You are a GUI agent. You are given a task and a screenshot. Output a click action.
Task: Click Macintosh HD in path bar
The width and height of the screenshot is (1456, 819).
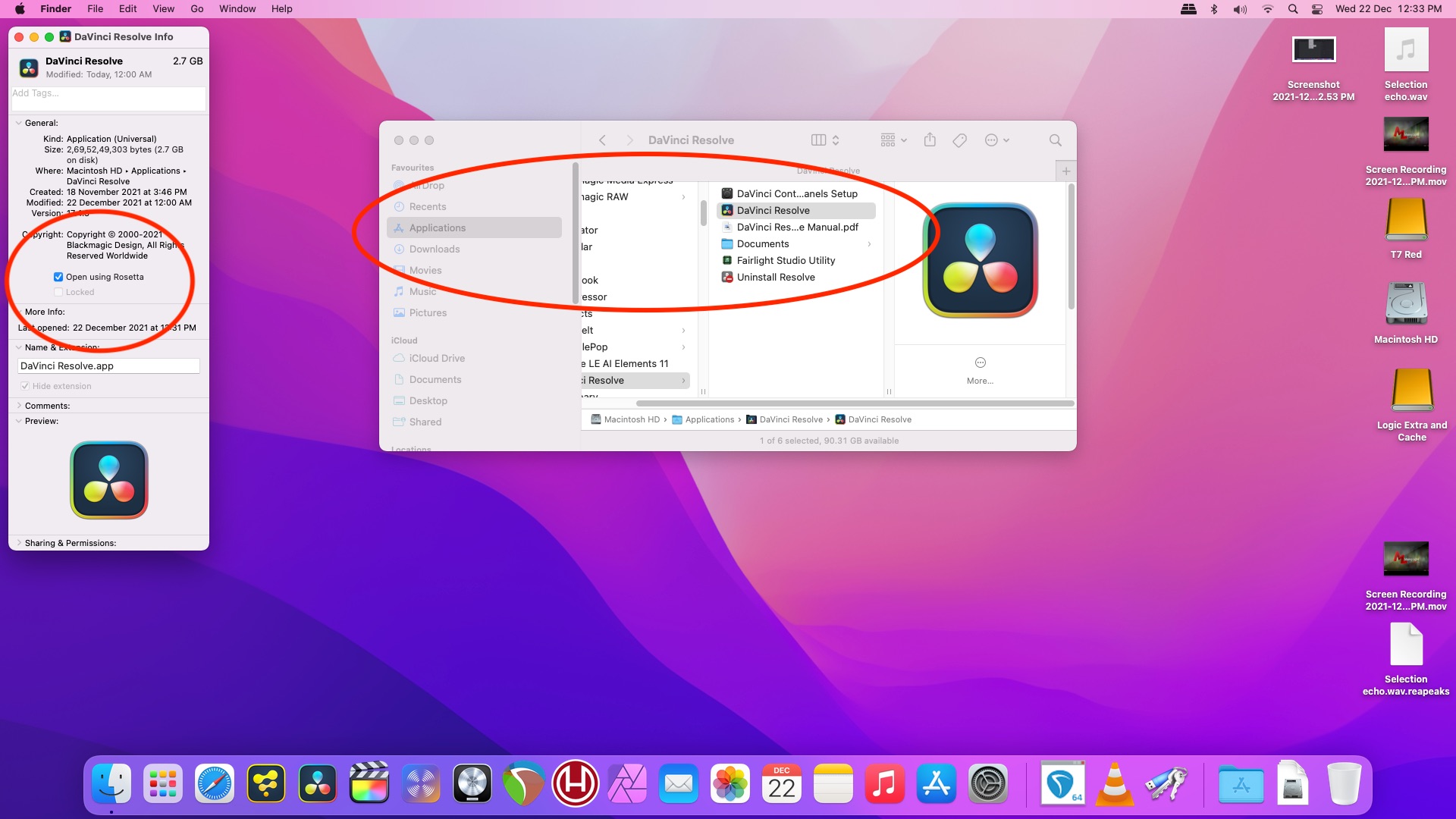(626, 419)
